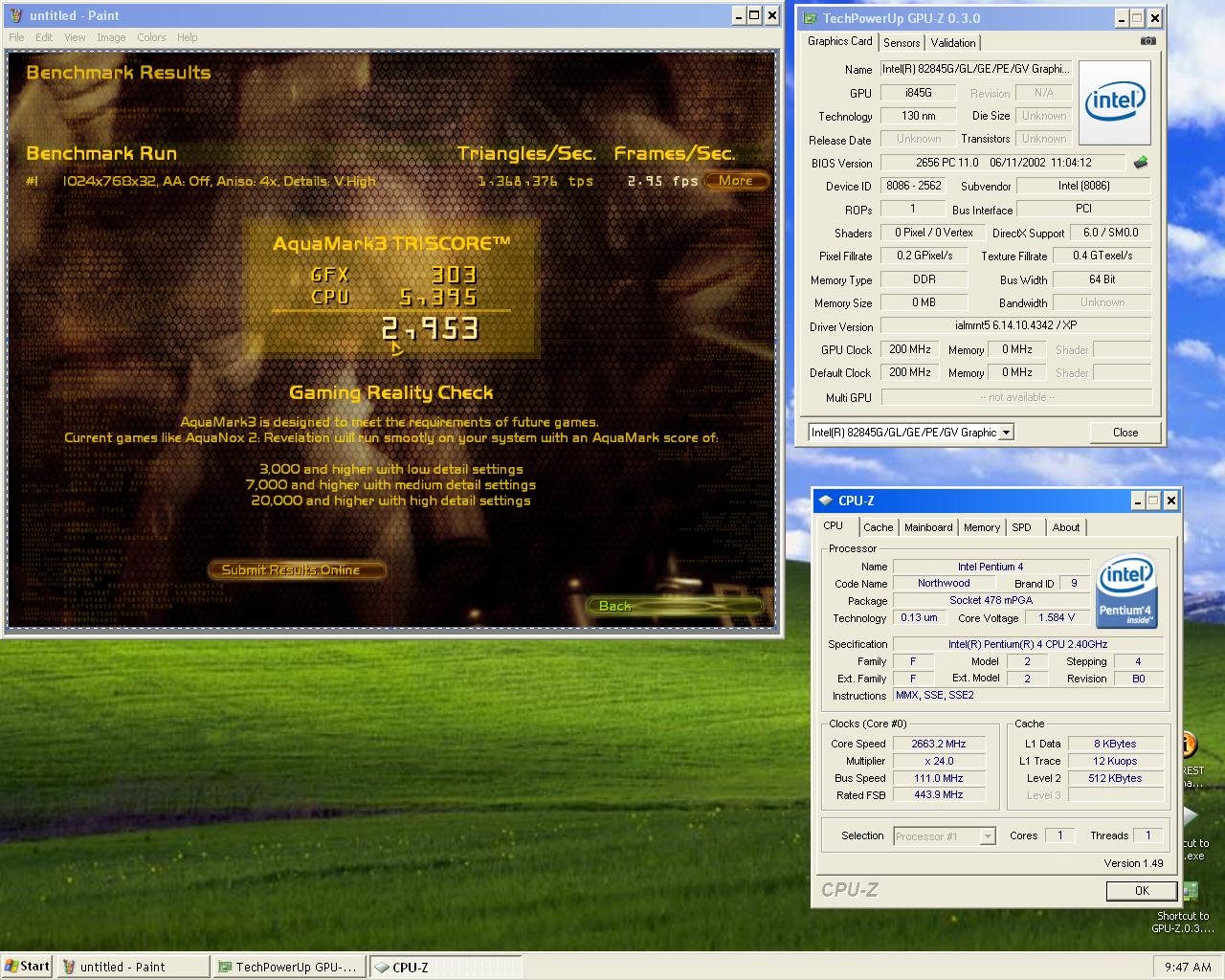Click the GPU-Z screenshot camera icon
This screenshot has width=1225, height=980.
1147,41
